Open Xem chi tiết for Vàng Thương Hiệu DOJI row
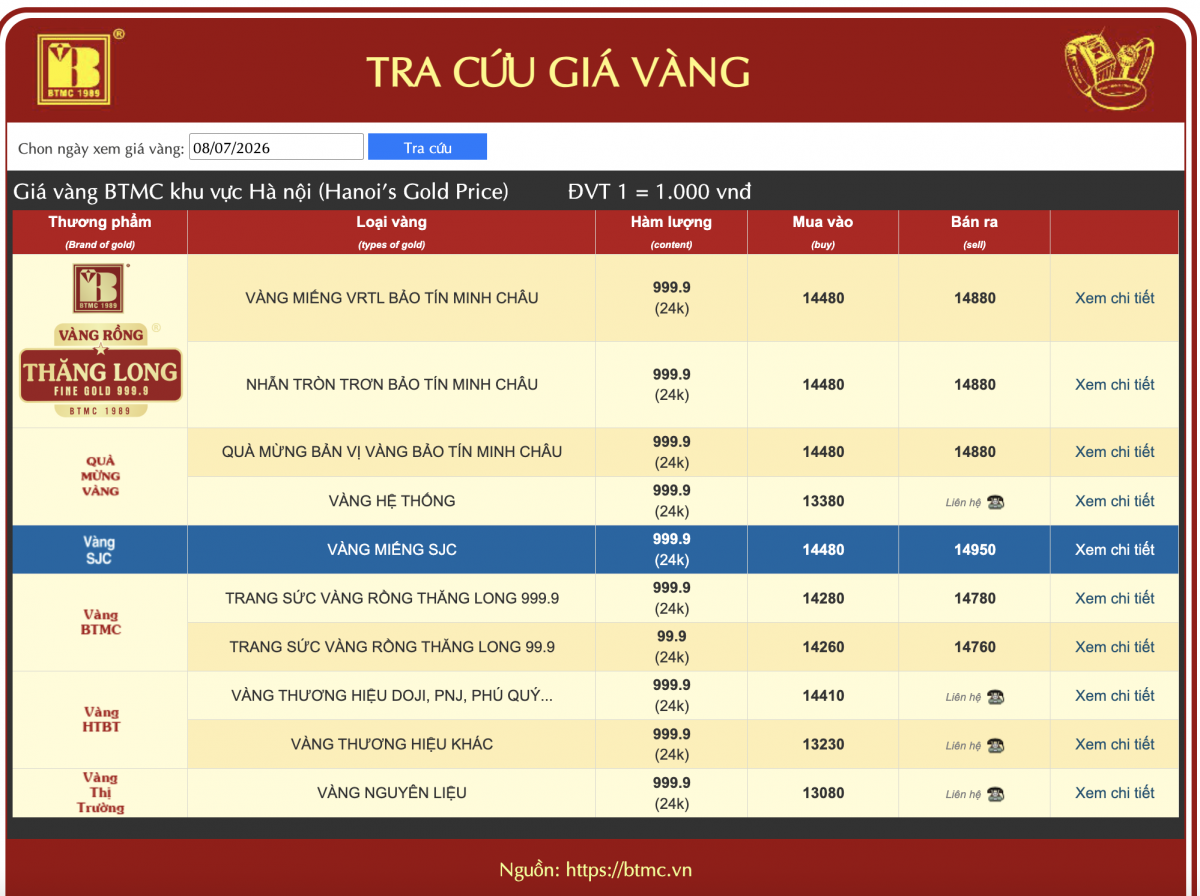The image size is (1200, 896). pos(1114,696)
